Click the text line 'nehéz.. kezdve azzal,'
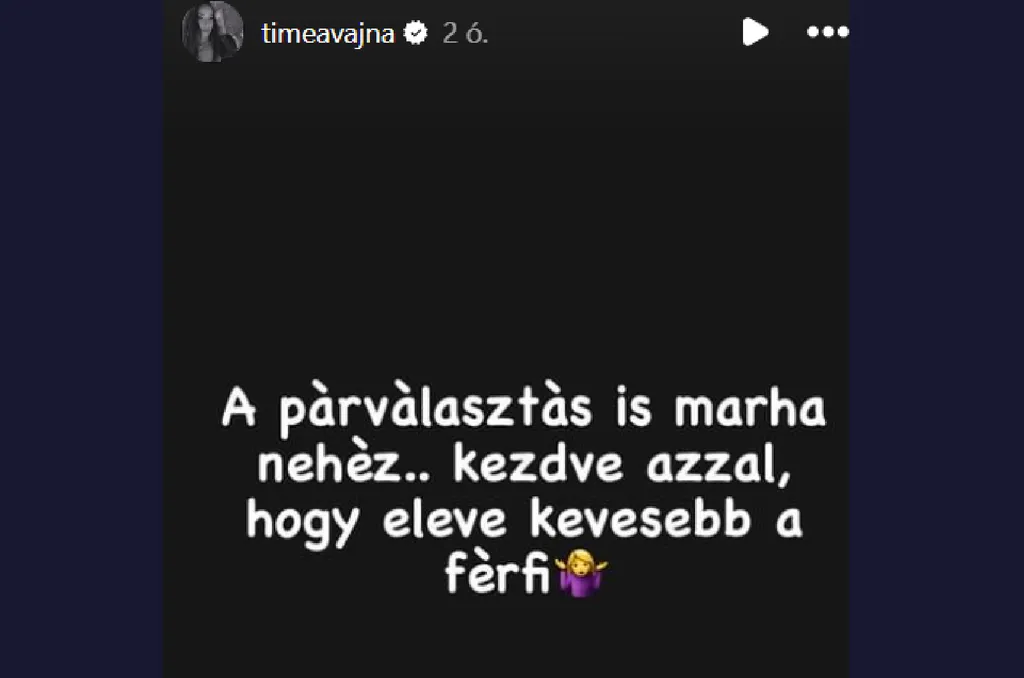This screenshot has height=678, width=1024. [524, 464]
